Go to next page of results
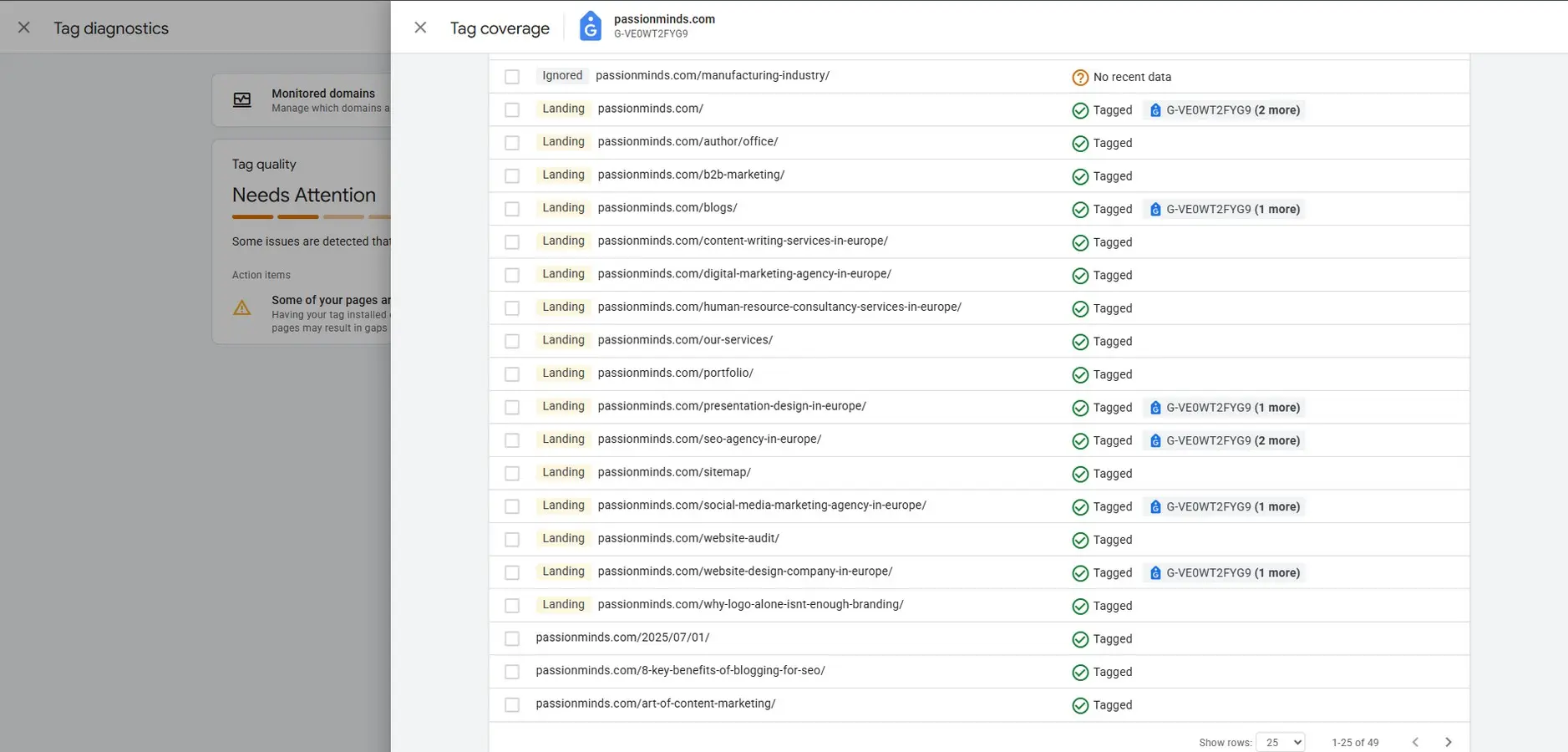Viewport: 1568px width, 752px height. (x=1448, y=742)
